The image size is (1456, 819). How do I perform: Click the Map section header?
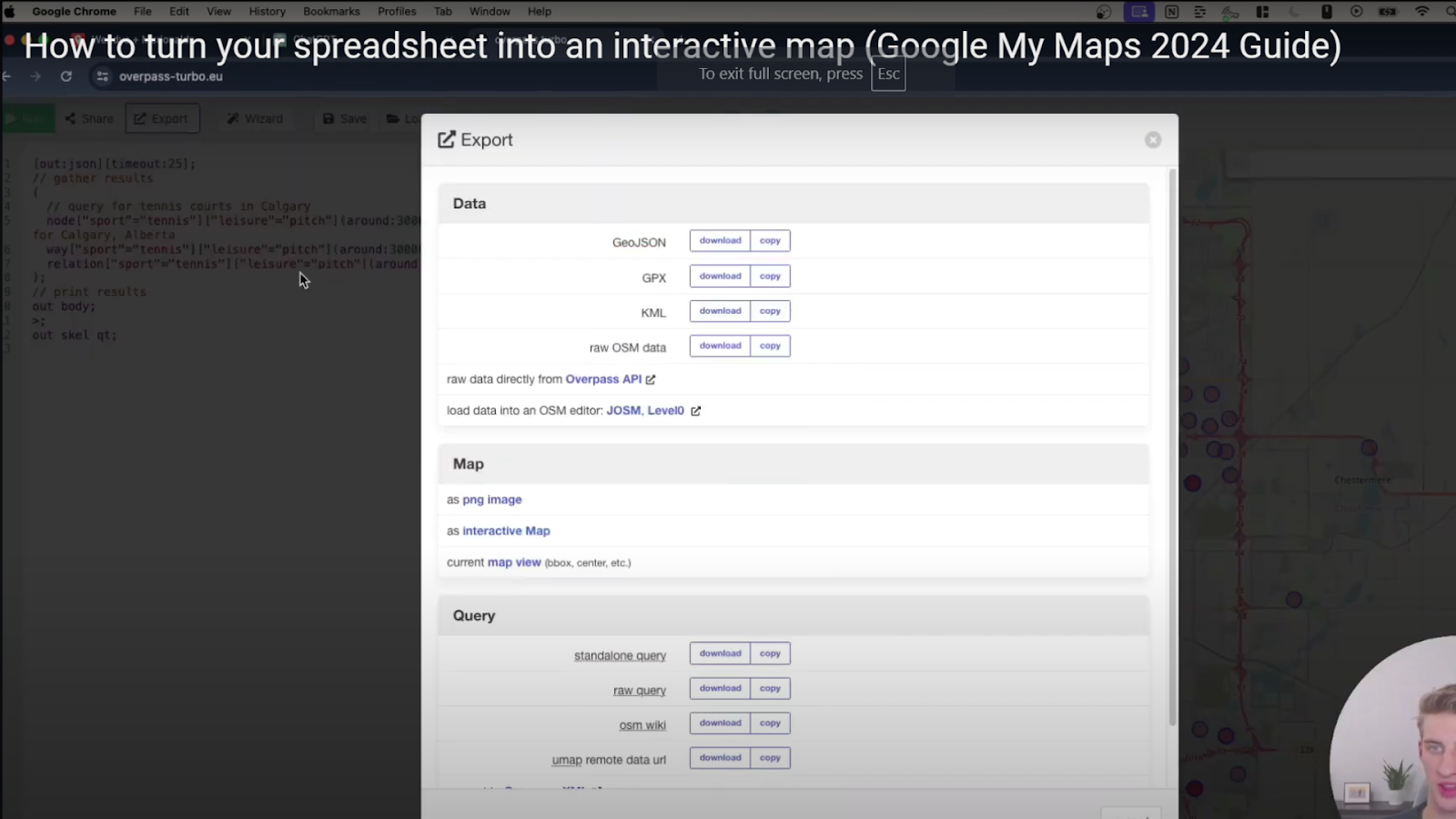click(794, 464)
